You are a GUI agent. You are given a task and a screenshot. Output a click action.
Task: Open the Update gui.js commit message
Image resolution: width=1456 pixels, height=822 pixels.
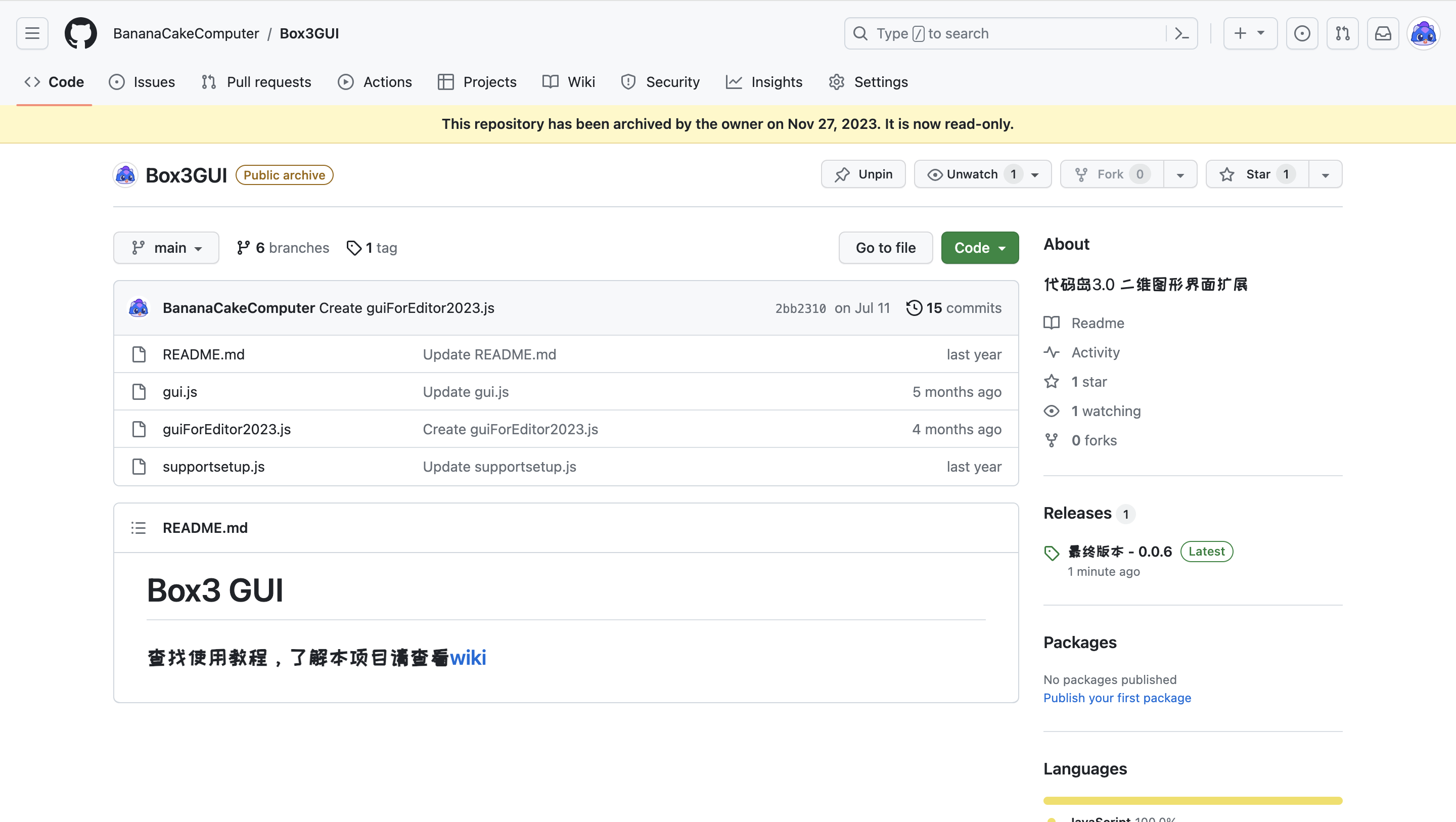pos(466,392)
